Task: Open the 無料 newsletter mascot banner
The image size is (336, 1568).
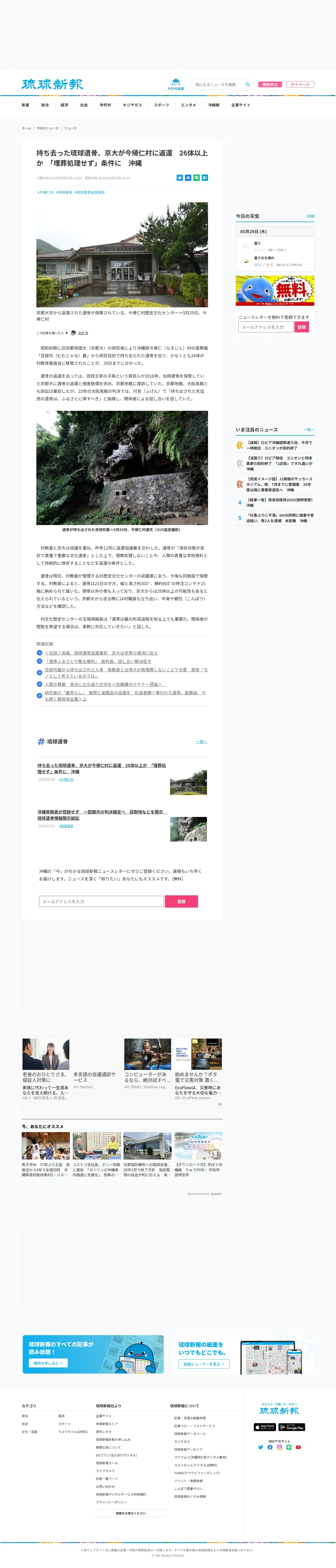Action: point(275,290)
